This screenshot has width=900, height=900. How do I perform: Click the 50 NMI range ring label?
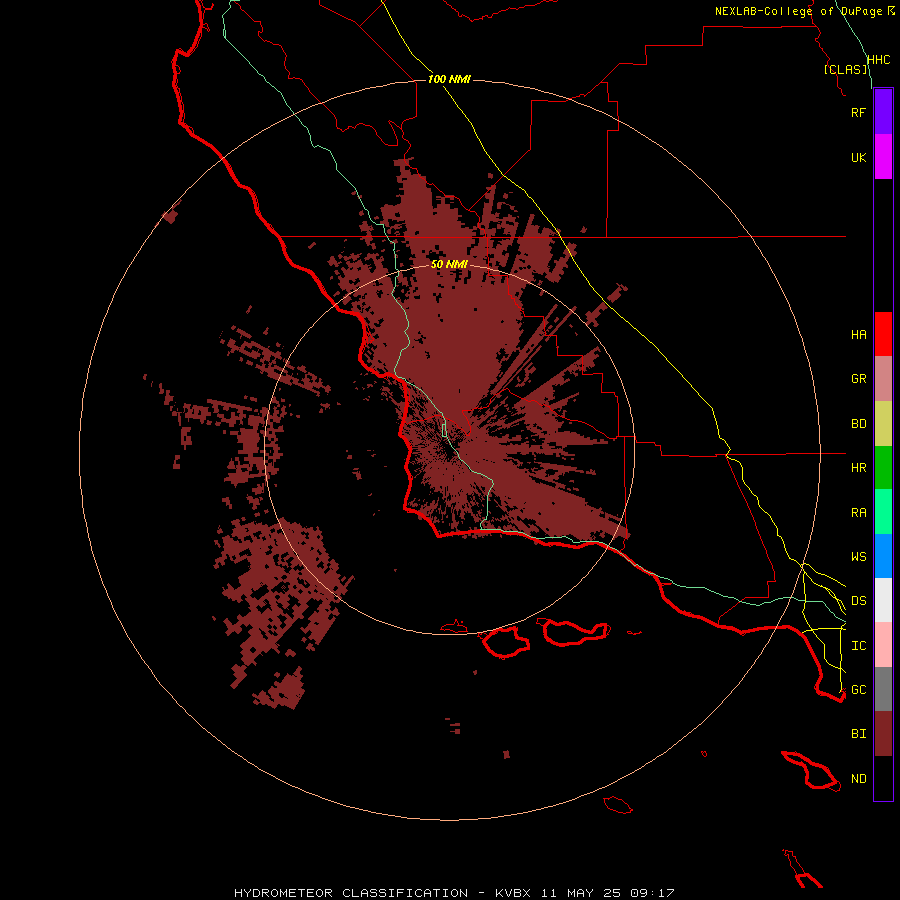449,264
